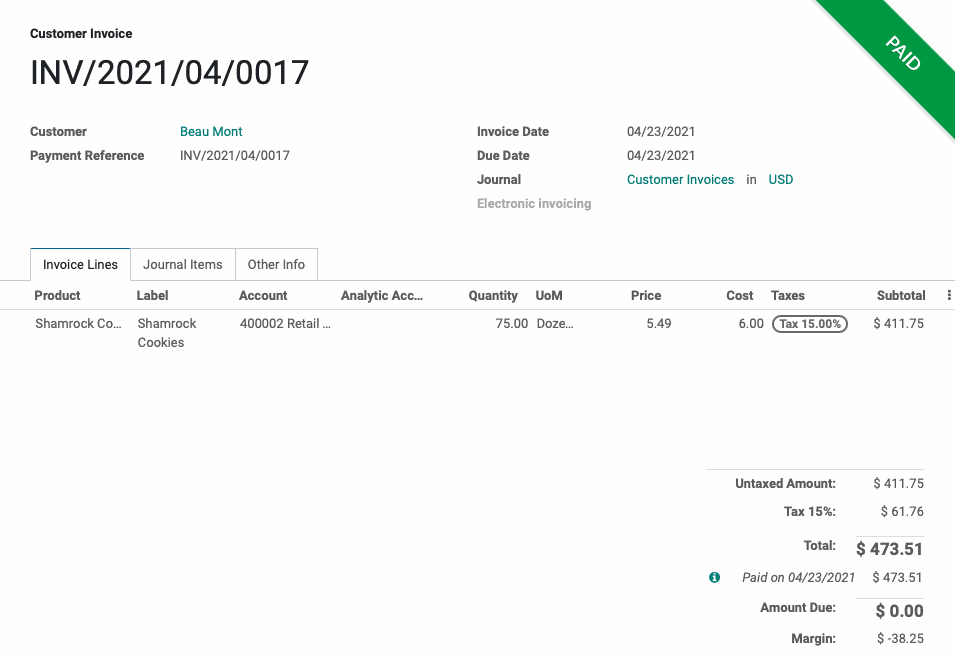Sort by the Analytic Acc... column header

tap(382, 295)
